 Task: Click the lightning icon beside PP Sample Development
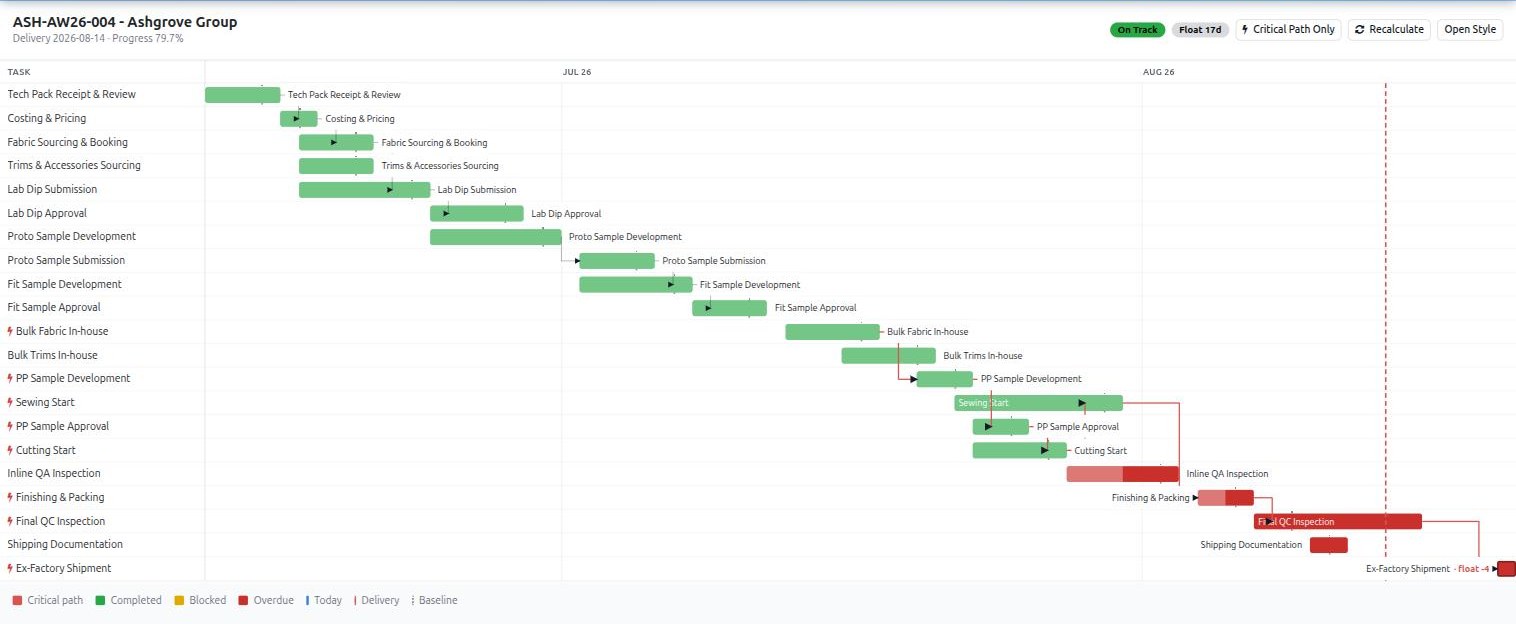[10, 378]
